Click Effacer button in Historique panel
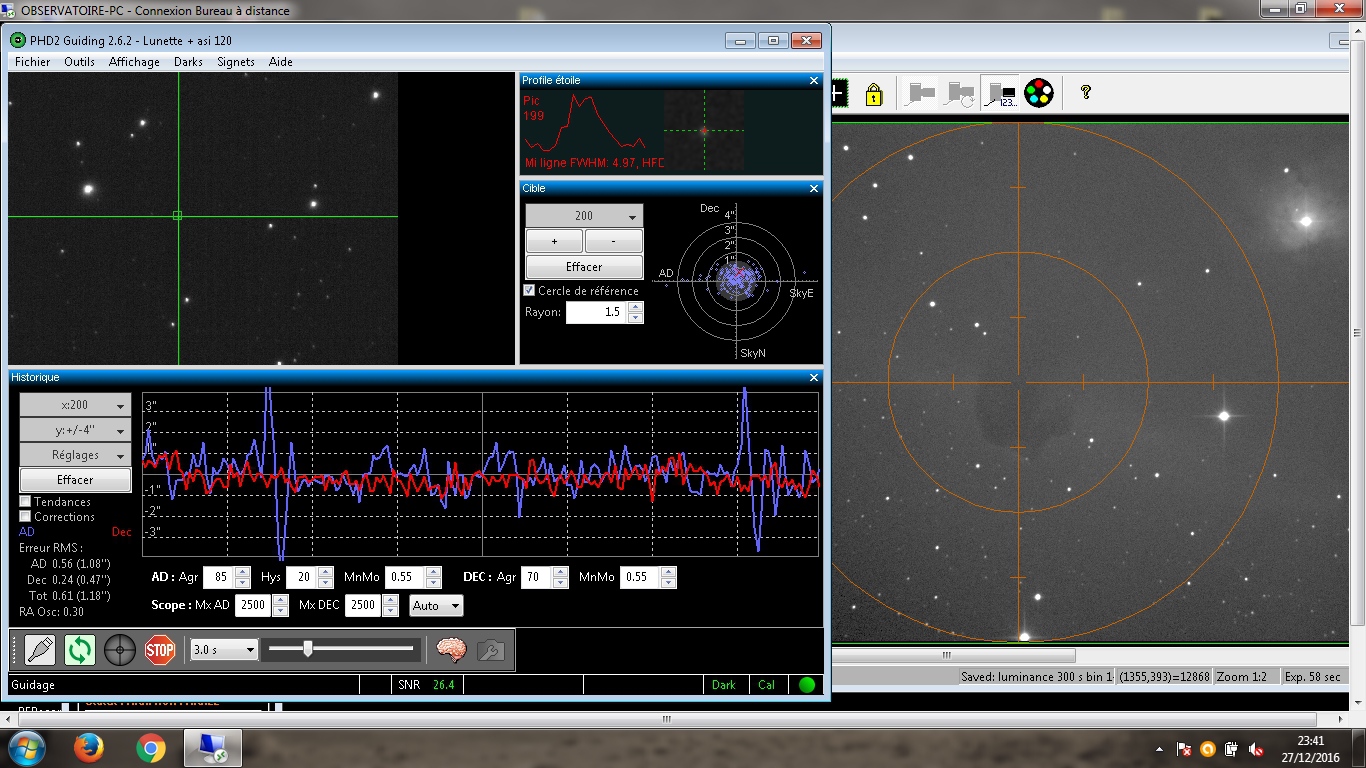The width and height of the screenshot is (1366, 768). 75,480
